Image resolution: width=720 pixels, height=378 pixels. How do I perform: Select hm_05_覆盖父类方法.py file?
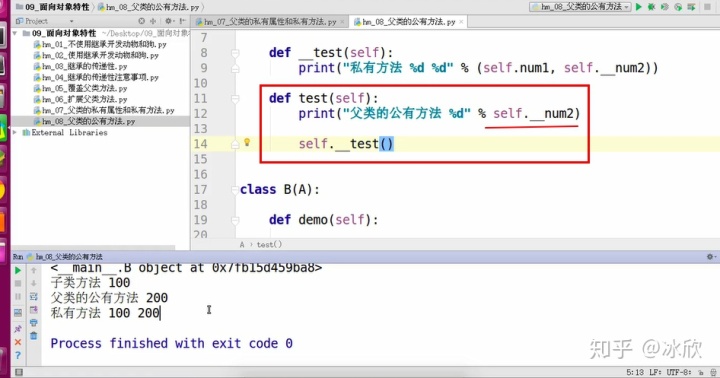click(x=80, y=89)
